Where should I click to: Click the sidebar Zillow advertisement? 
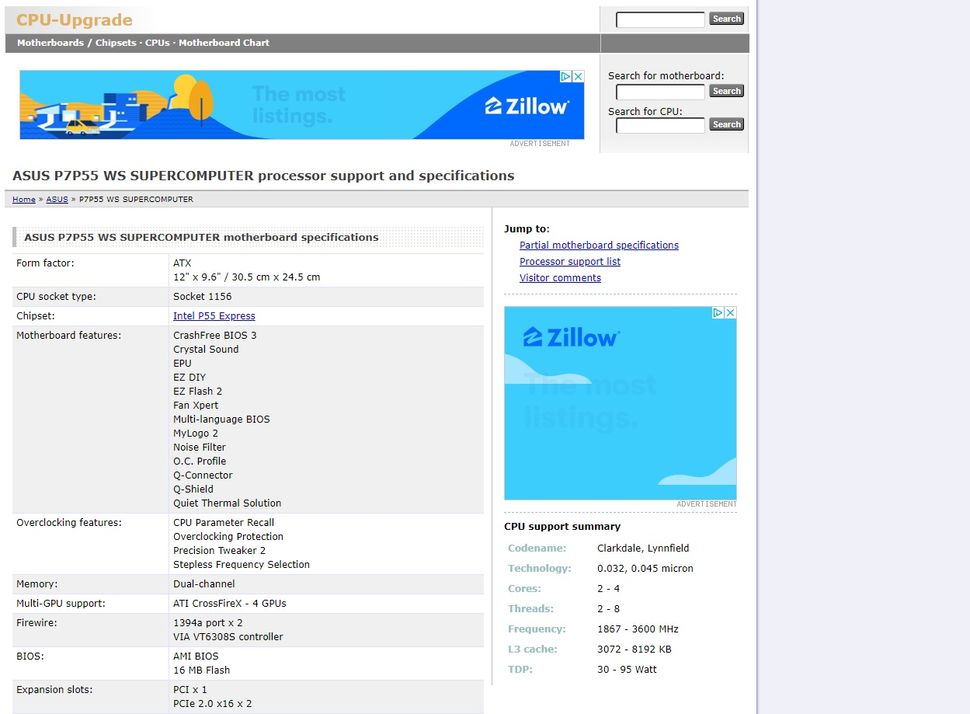tap(620, 403)
